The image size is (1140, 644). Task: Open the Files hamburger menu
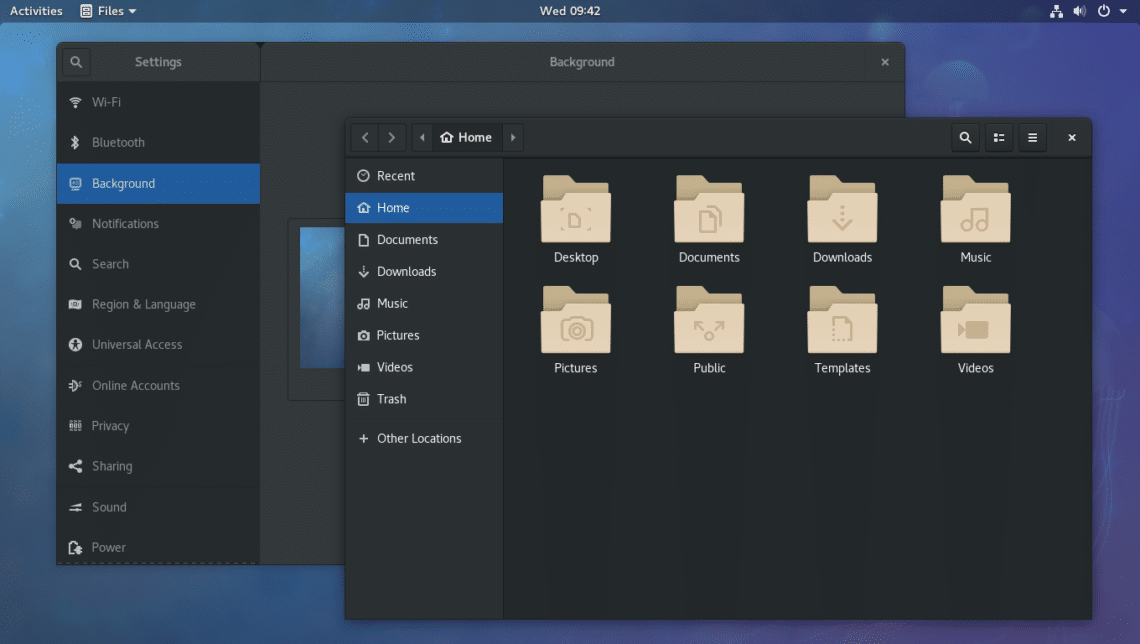pos(1032,137)
